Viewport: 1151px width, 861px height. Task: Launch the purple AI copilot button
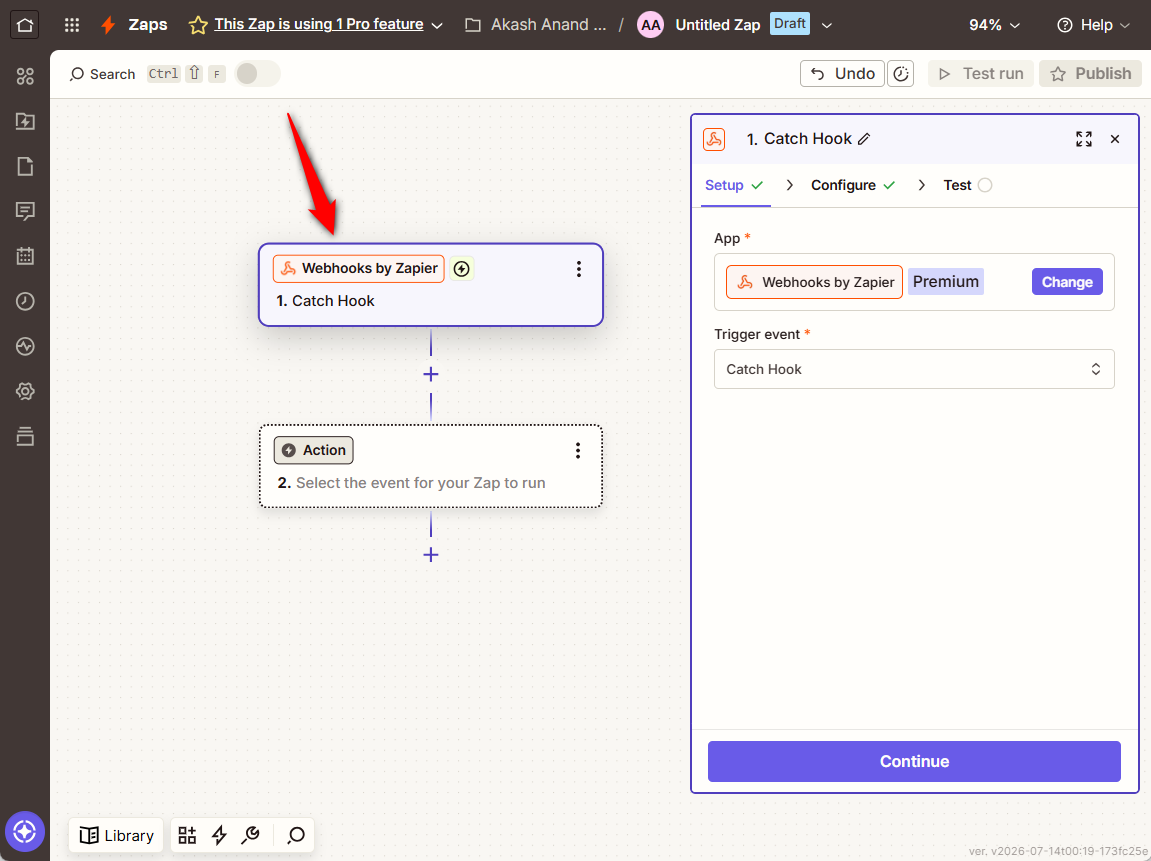point(25,832)
